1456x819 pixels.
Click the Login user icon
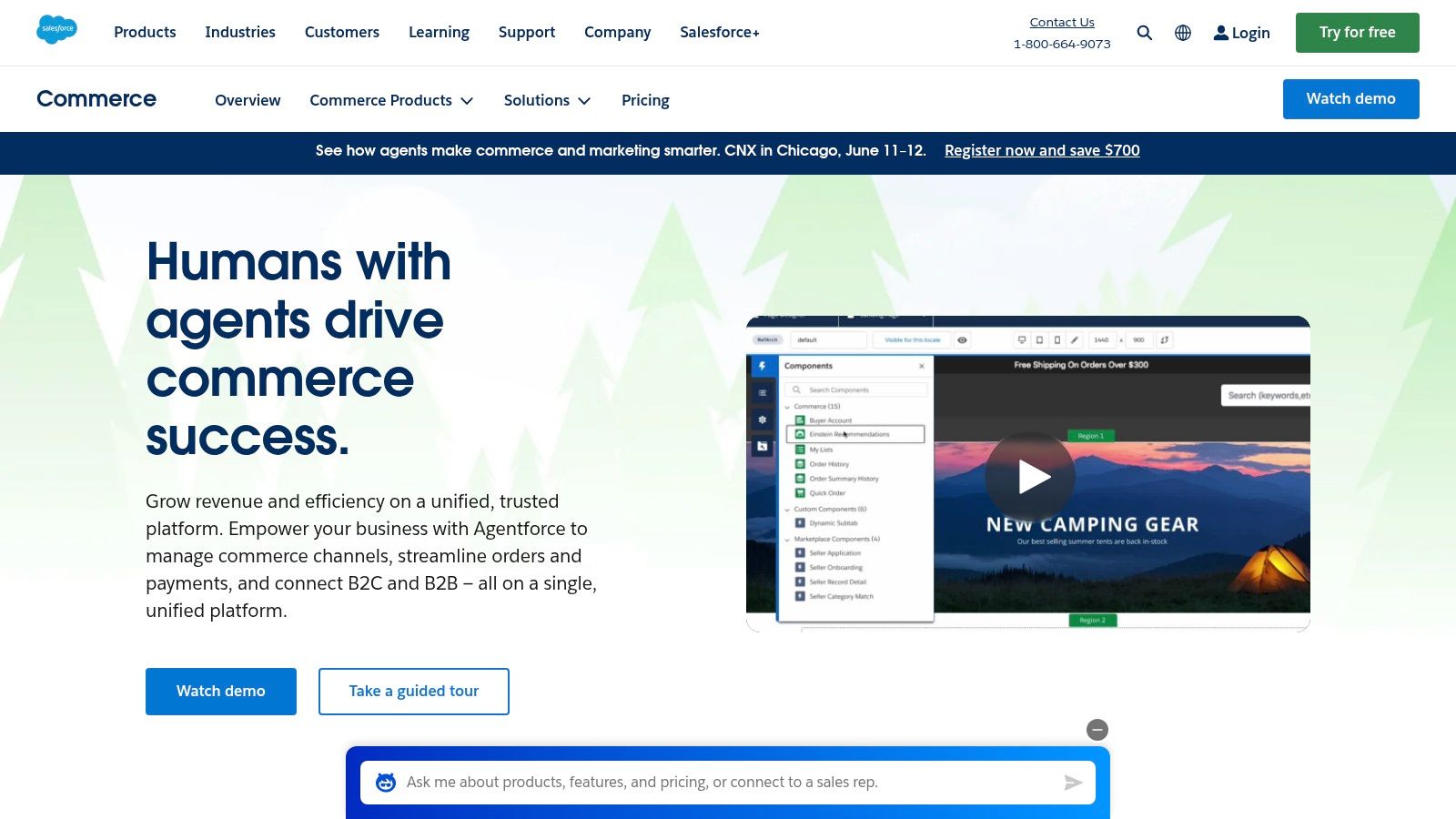1221,33
